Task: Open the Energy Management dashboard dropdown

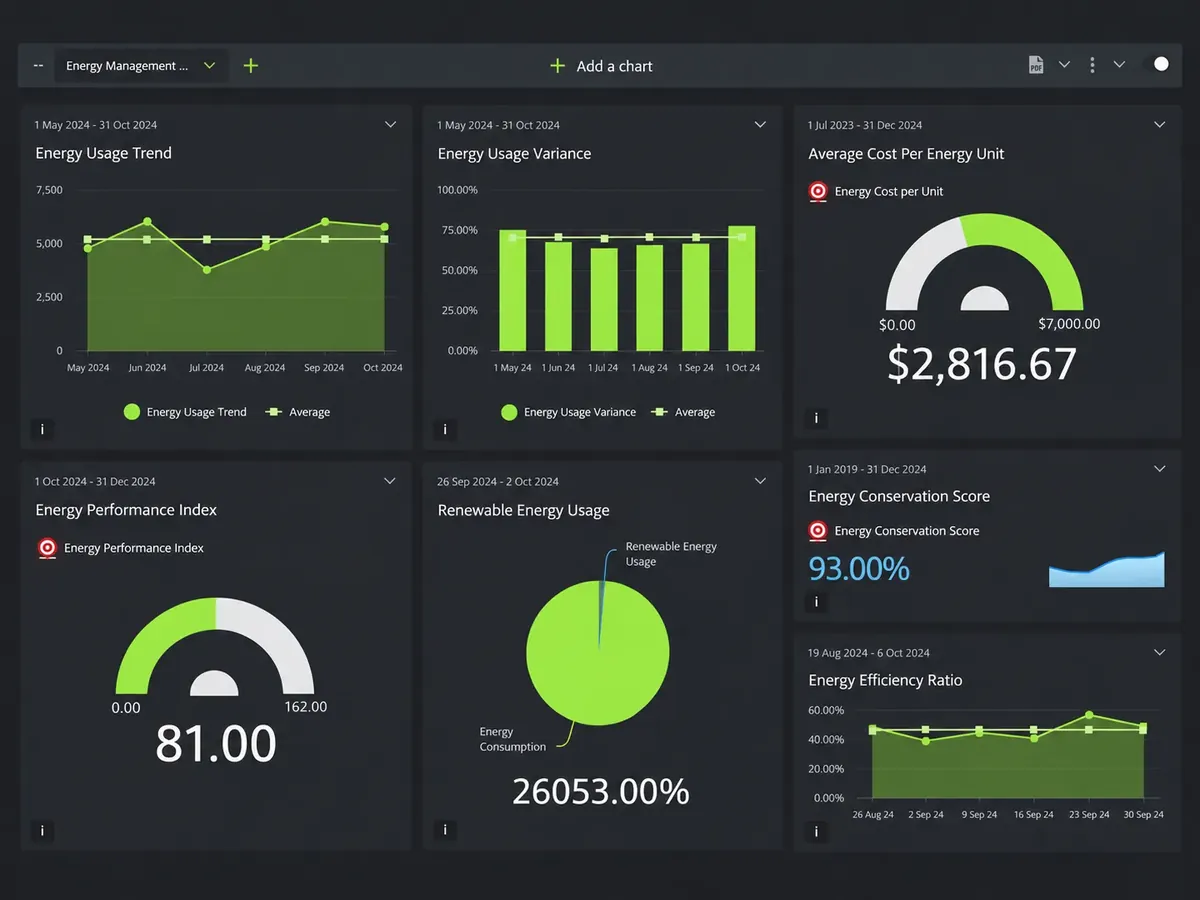Action: tap(140, 66)
